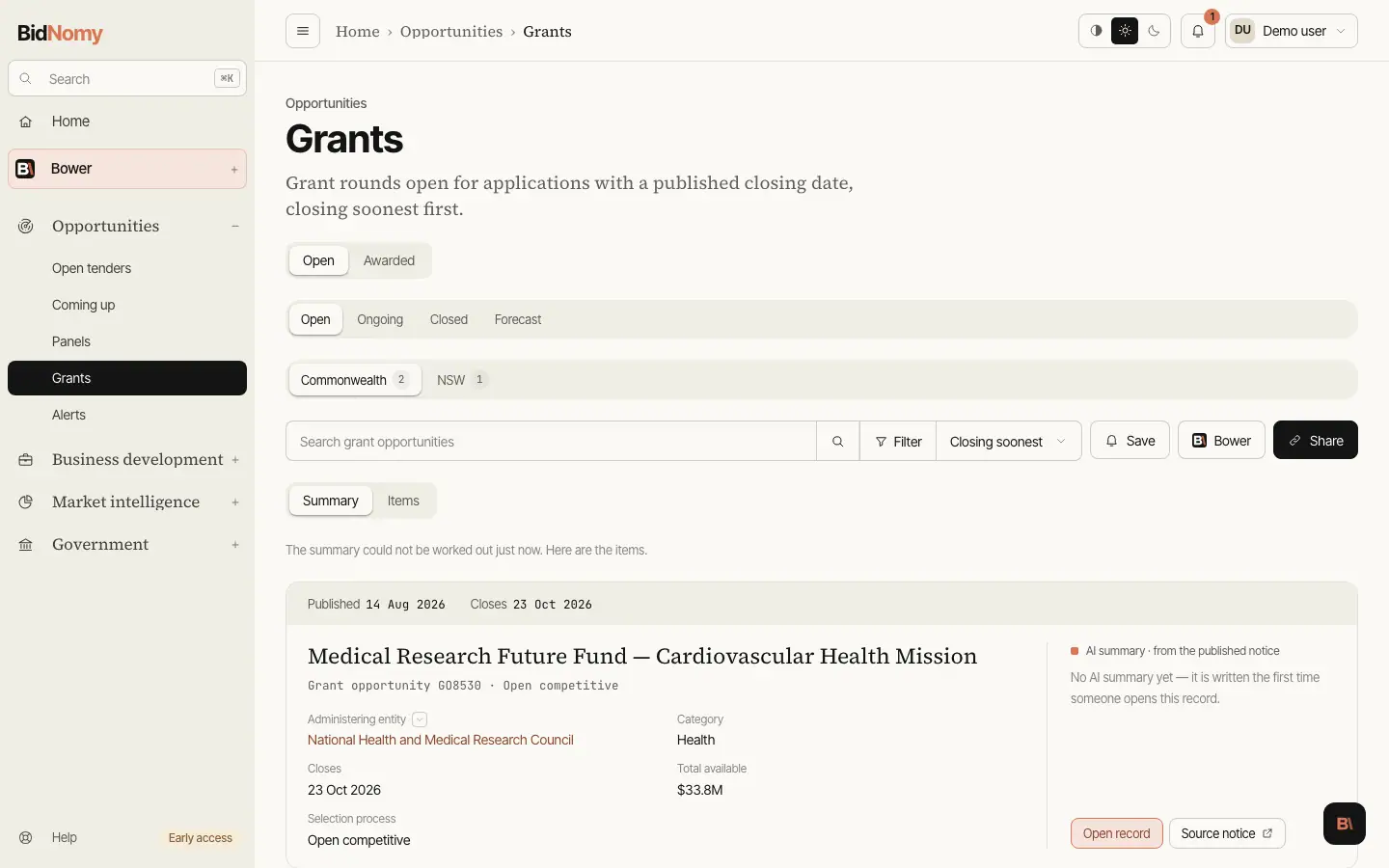The image size is (1389, 868).
Task: Open the Source notice external link
Action: (x=1227, y=833)
